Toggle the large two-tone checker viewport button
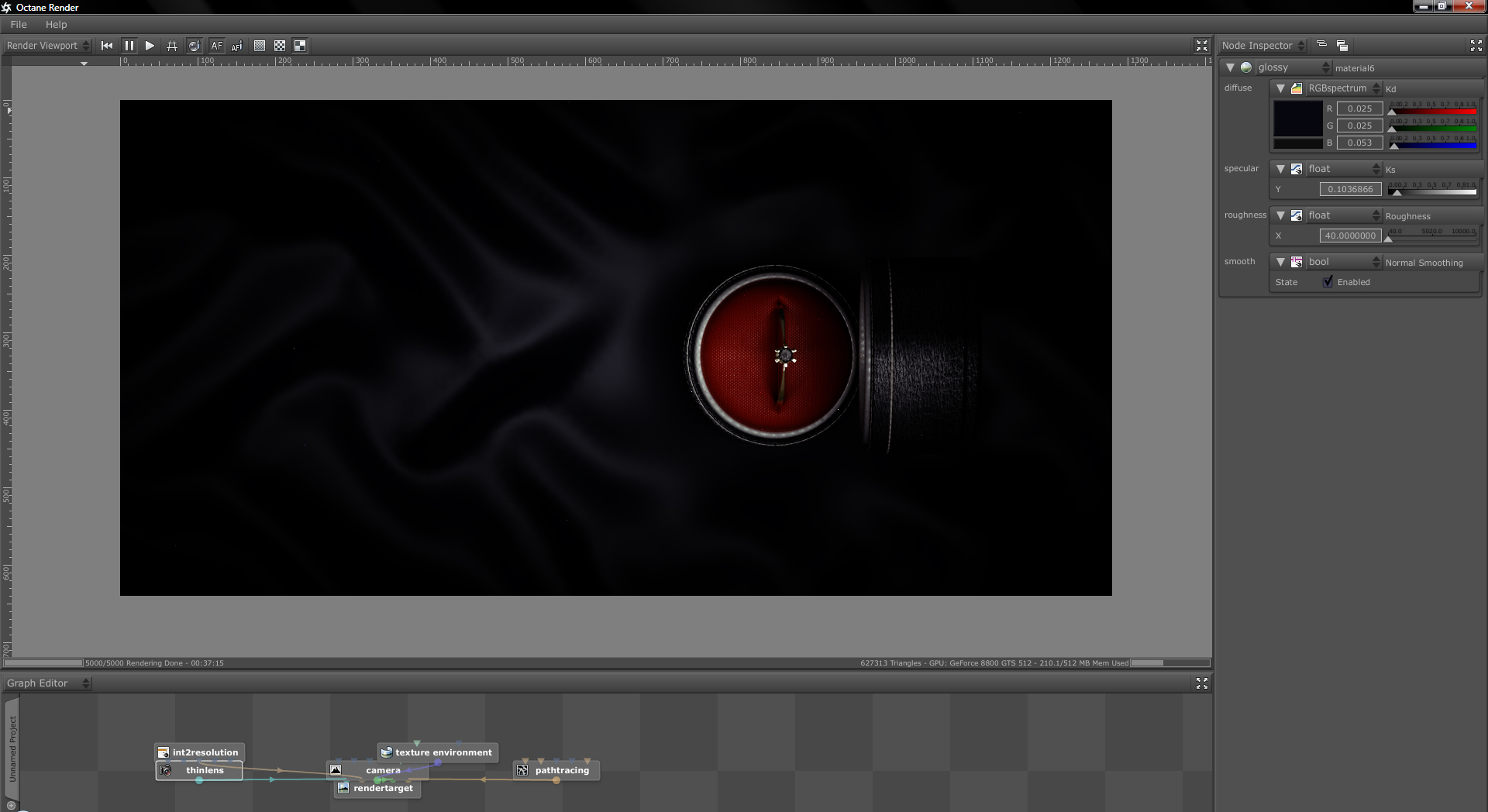1488x812 pixels. tap(300, 46)
